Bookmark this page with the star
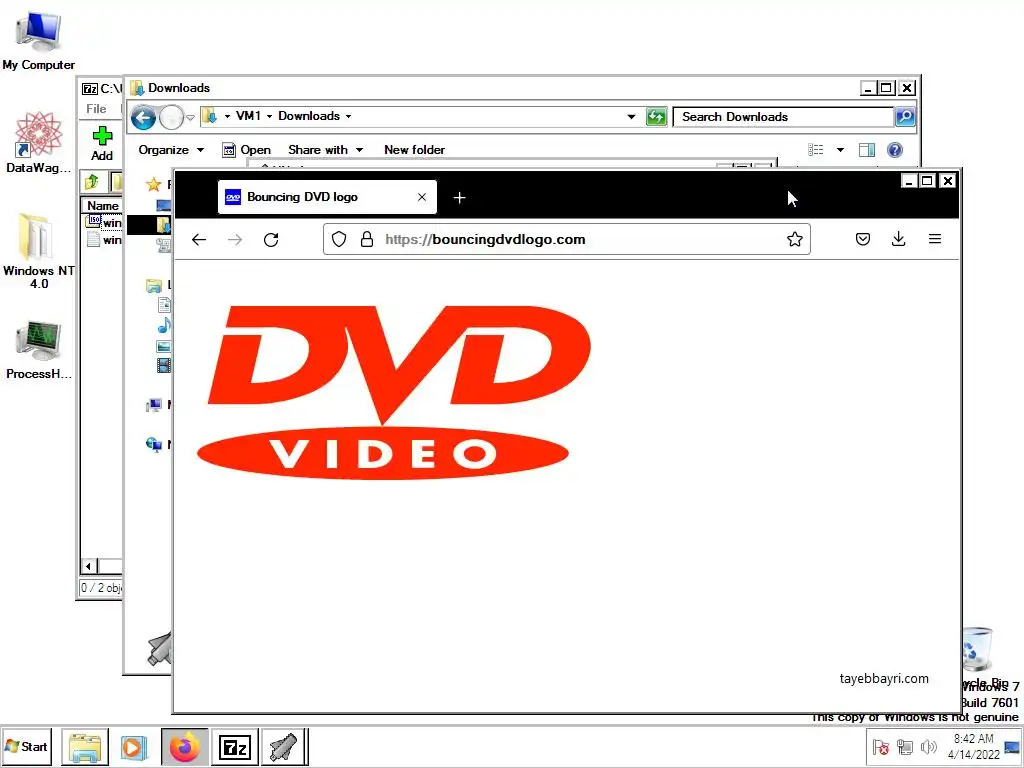The image size is (1024, 768). pos(795,239)
